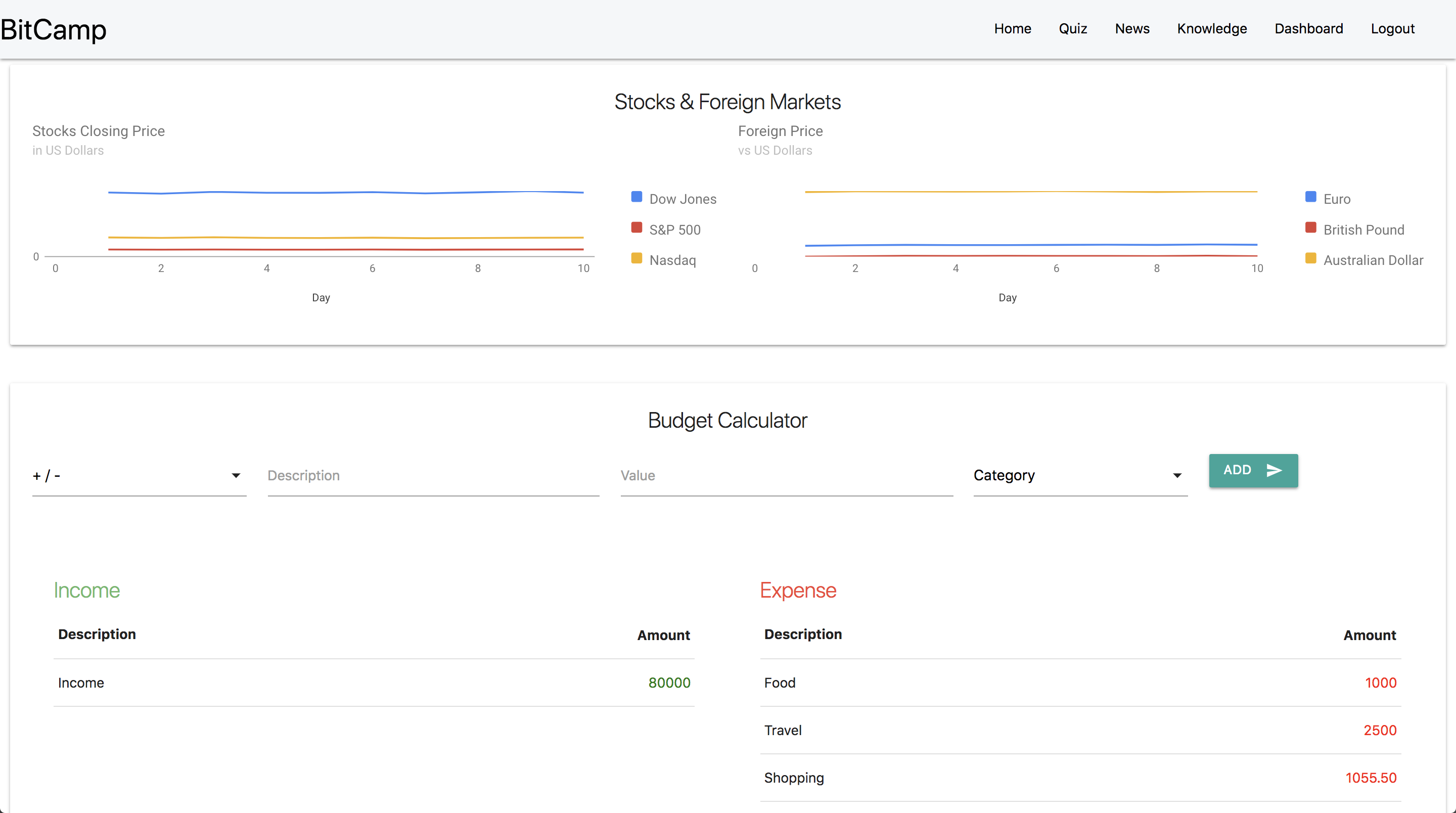Viewport: 1456px width, 813px height.
Task: Click the Nasdaq legend swatch
Action: tap(636, 258)
